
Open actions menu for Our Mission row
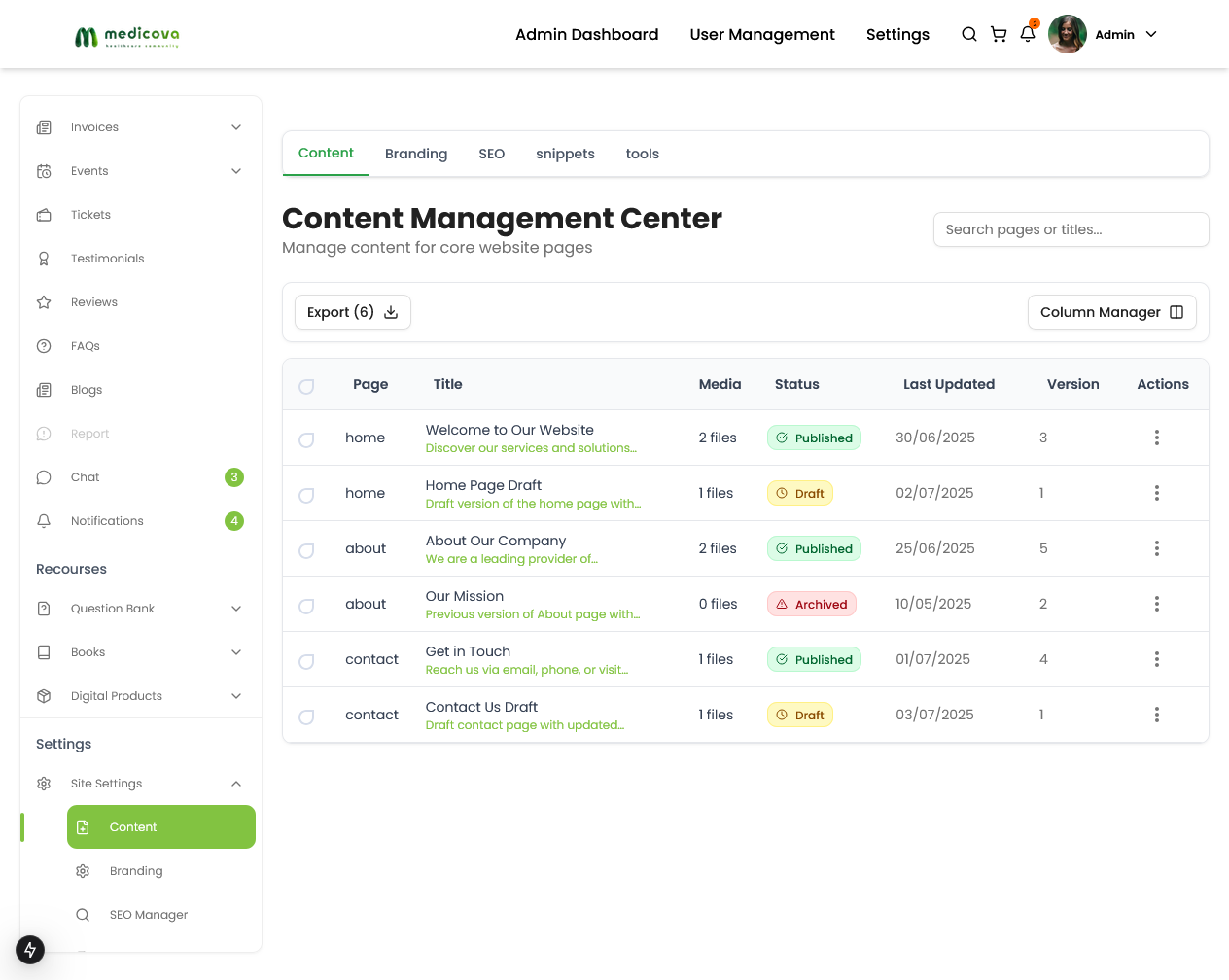[x=1157, y=604]
